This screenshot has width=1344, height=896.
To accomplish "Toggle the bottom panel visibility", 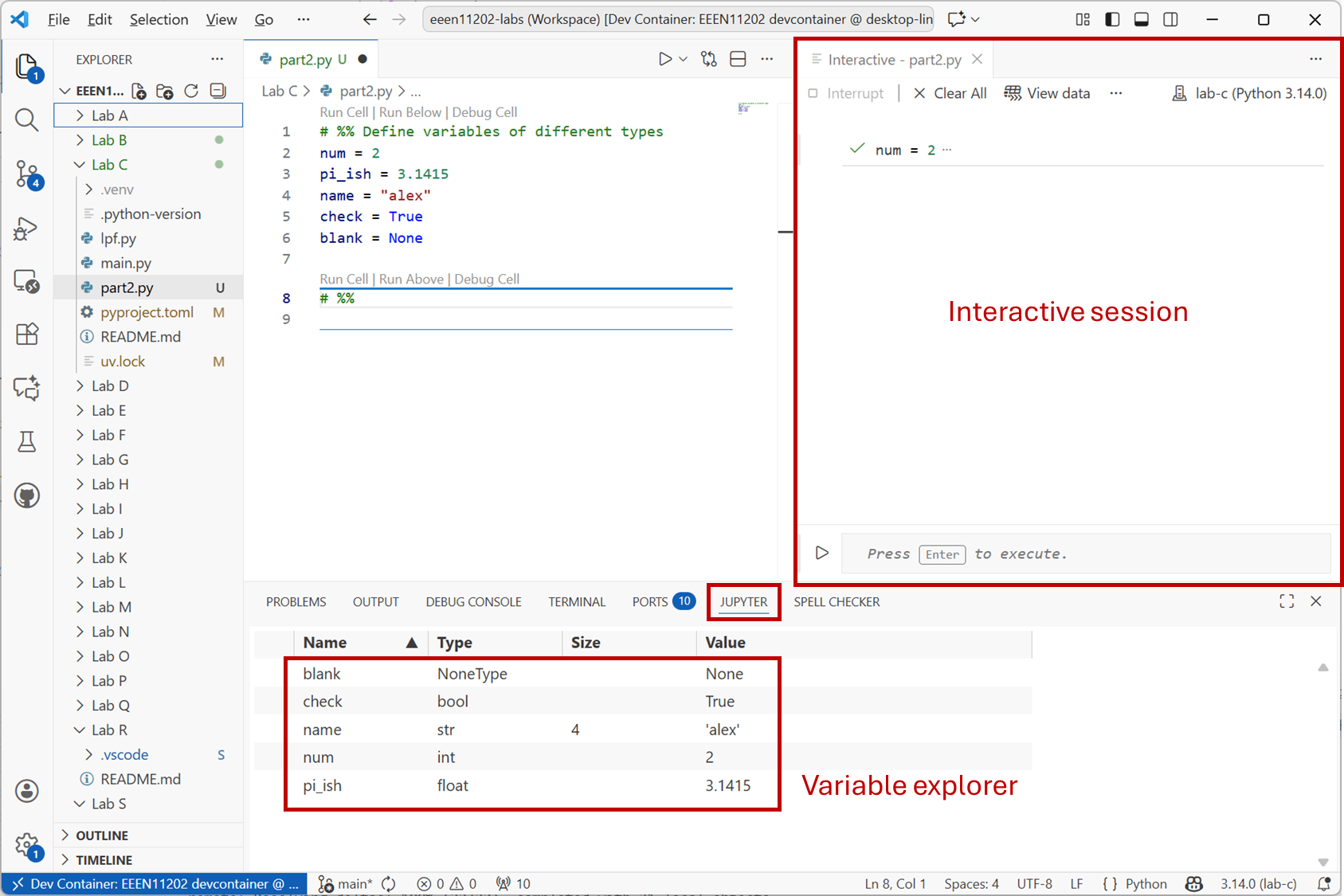I will click(x=1141, y=19).
